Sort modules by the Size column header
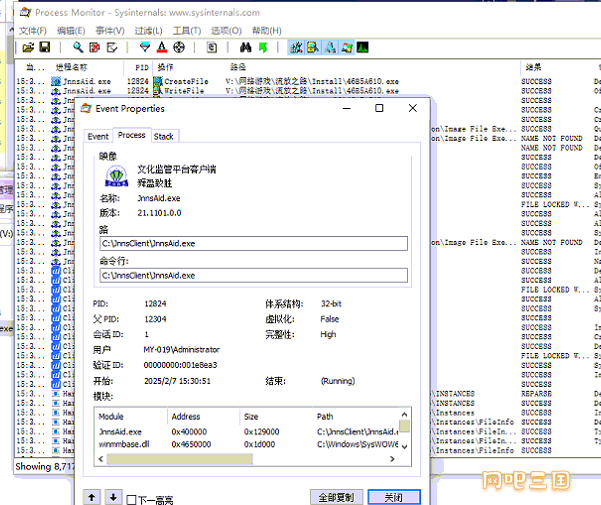The image size is (601, 505). 276,416
